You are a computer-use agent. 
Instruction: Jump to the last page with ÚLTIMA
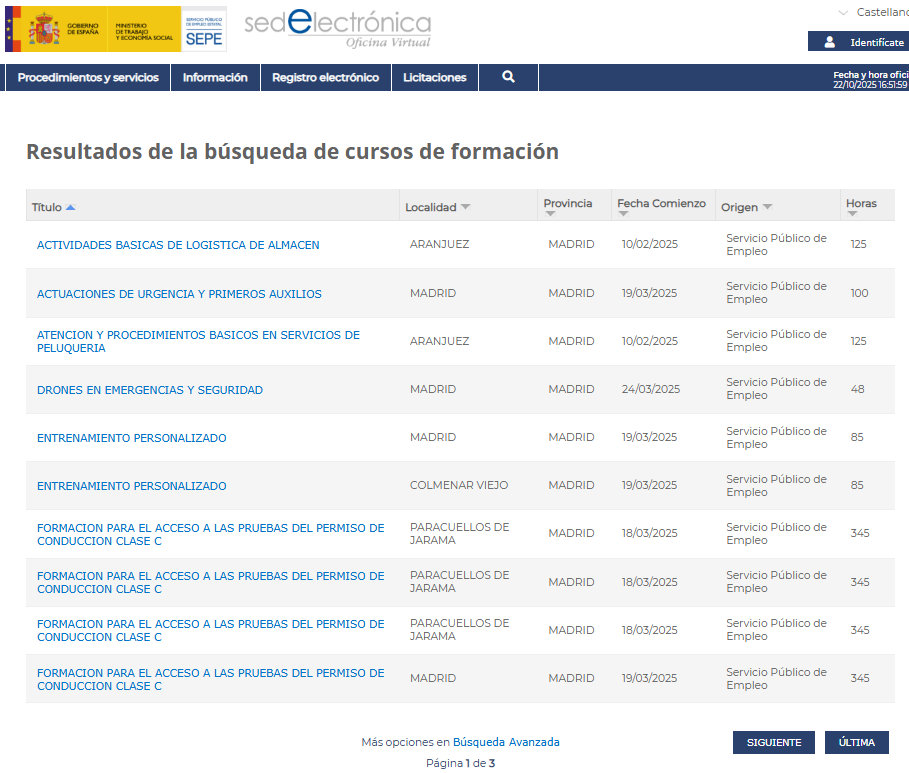[856, 742]
